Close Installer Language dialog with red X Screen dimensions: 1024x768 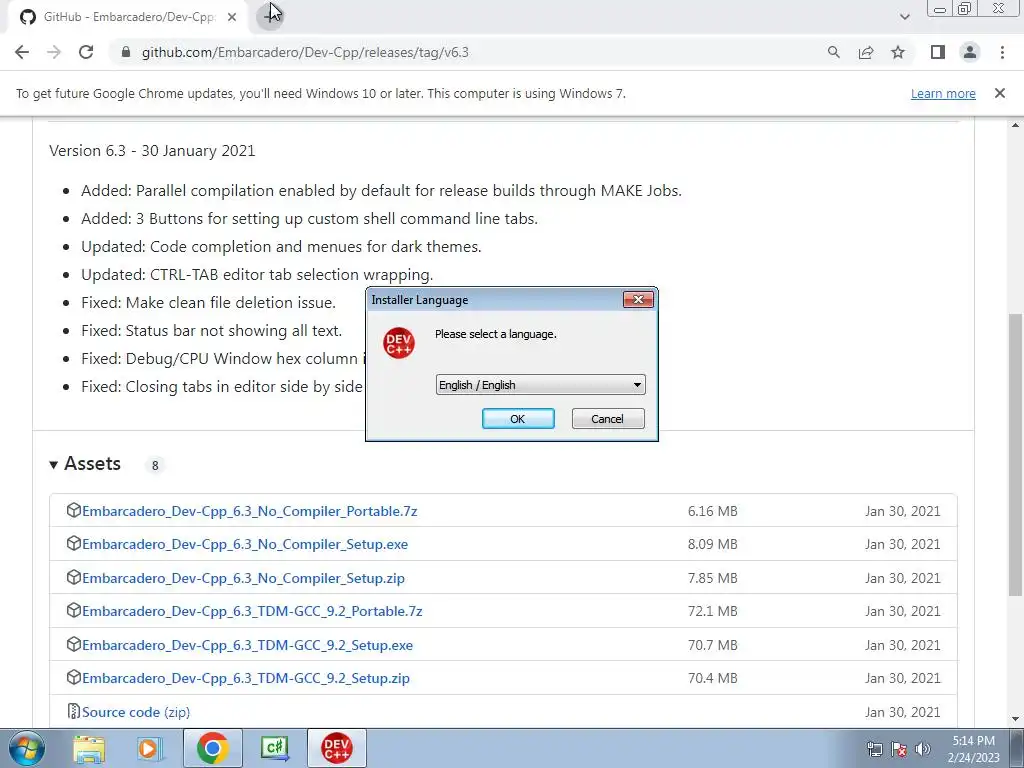click(x=638, y=300)
